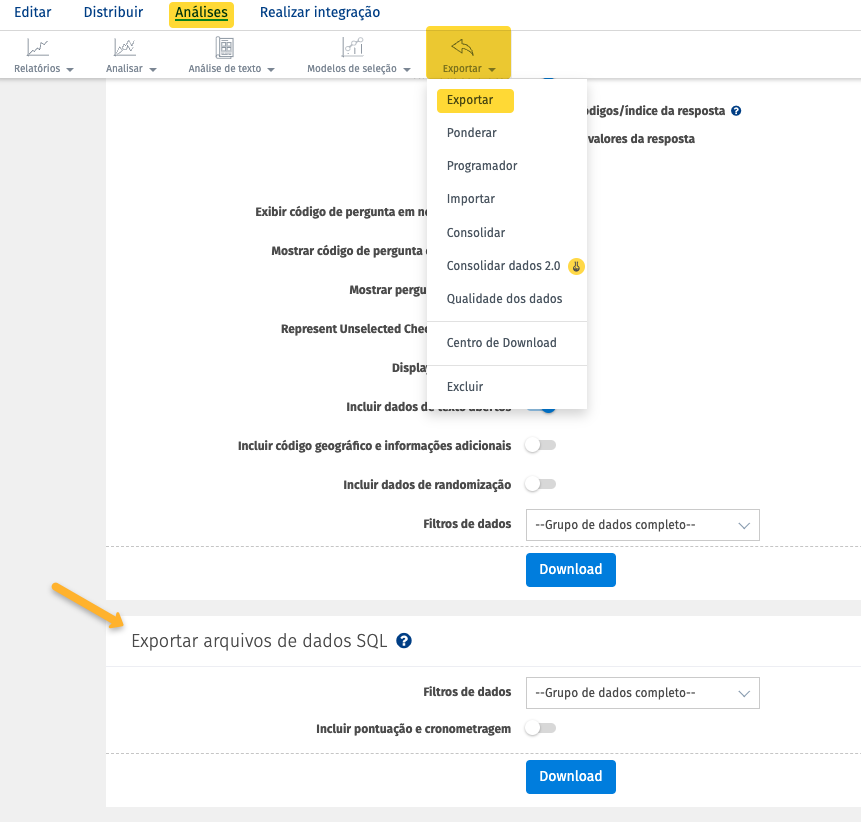Toggle Incluir dados de randomização on
This screenshot has width=861, height=822.
[540, 484]
